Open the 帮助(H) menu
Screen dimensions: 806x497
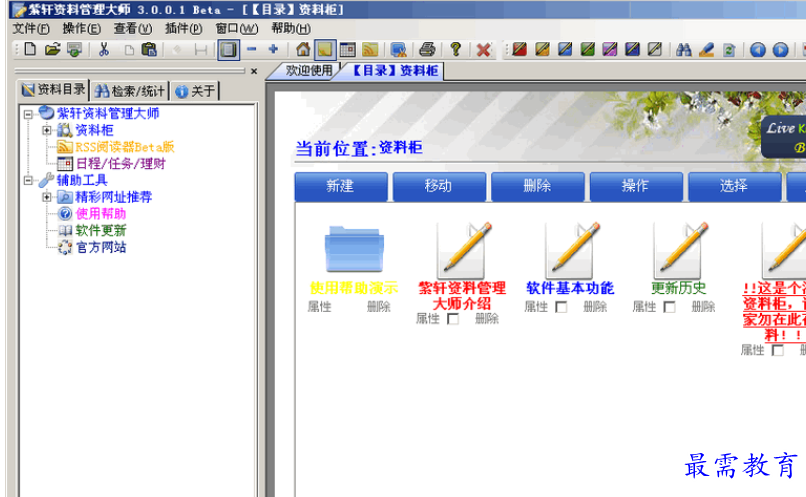291,29
